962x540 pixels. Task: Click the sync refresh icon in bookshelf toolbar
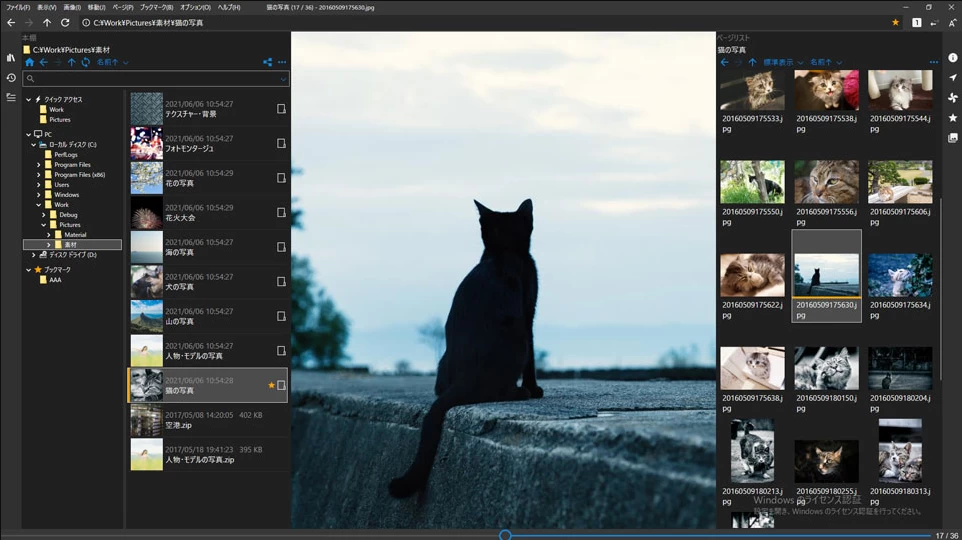(85, 62)
